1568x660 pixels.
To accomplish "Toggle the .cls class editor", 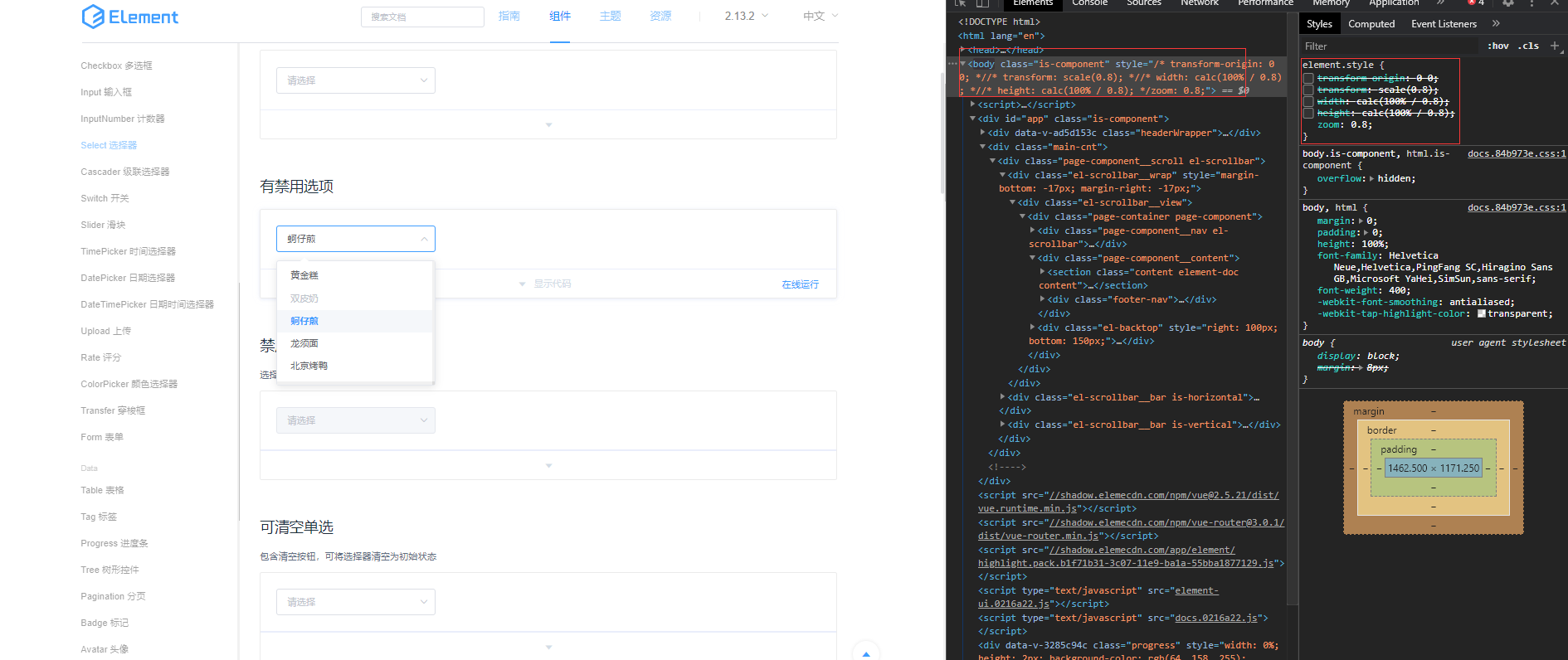I will click(x=1528, y=46).
